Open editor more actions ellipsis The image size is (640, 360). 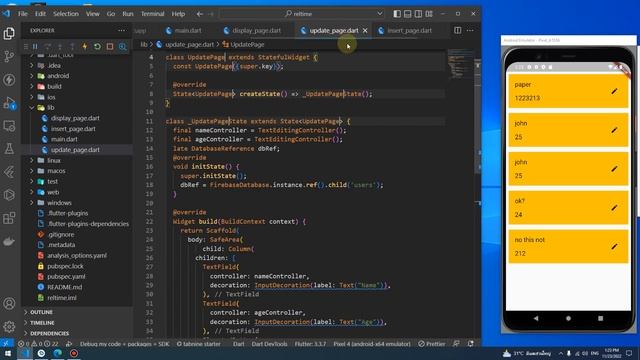470,30
